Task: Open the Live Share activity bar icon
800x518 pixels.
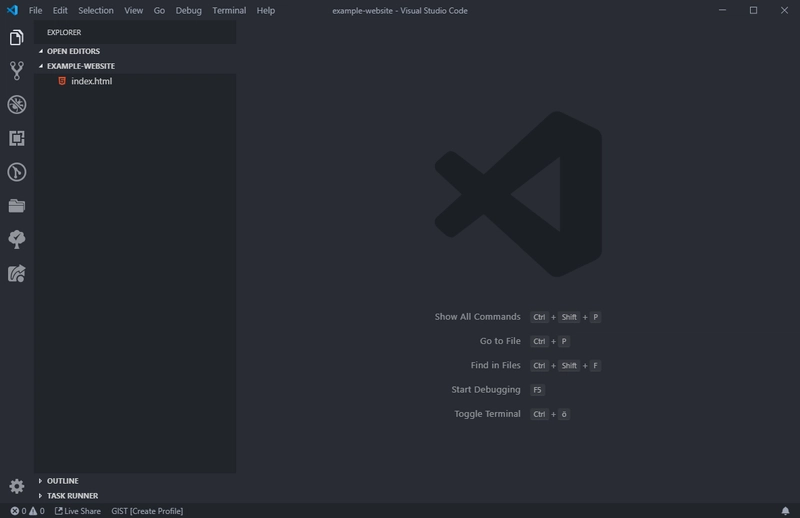Action: [x=16, y=273]
